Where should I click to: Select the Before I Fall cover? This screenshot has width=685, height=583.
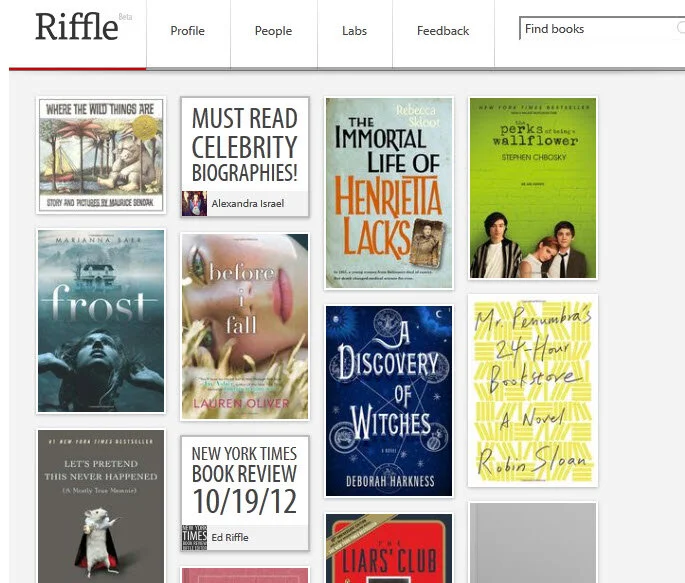coord(245,327)
